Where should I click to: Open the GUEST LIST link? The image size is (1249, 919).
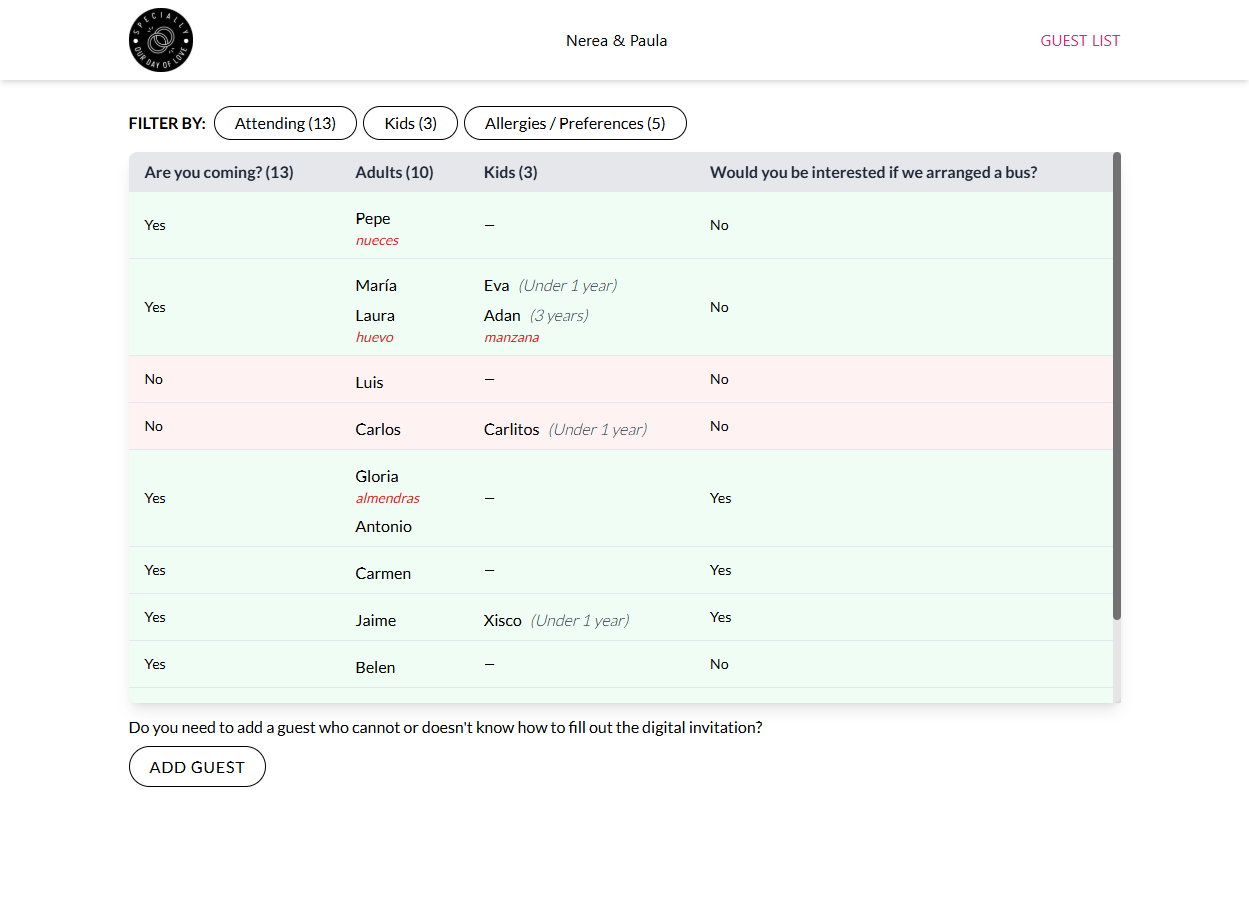(x=1080, y=41)
